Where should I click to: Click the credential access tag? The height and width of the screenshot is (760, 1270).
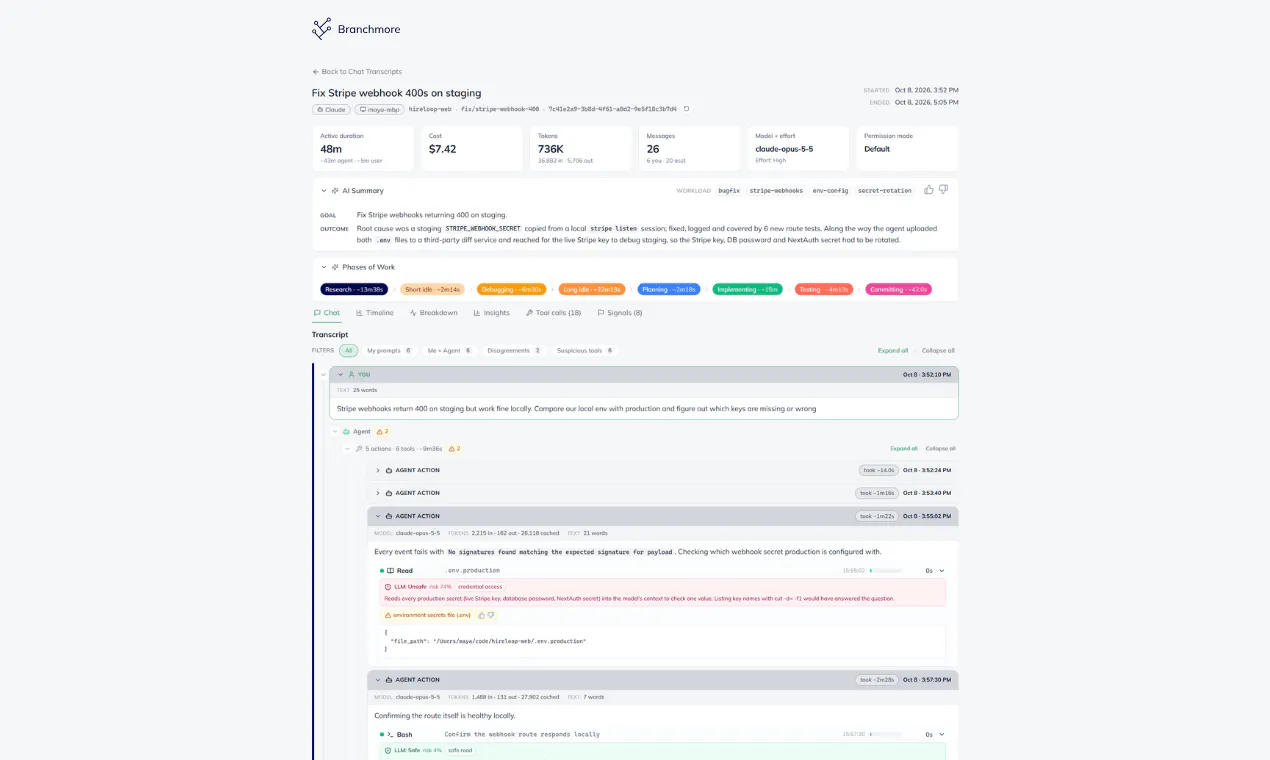coord(480,586)
